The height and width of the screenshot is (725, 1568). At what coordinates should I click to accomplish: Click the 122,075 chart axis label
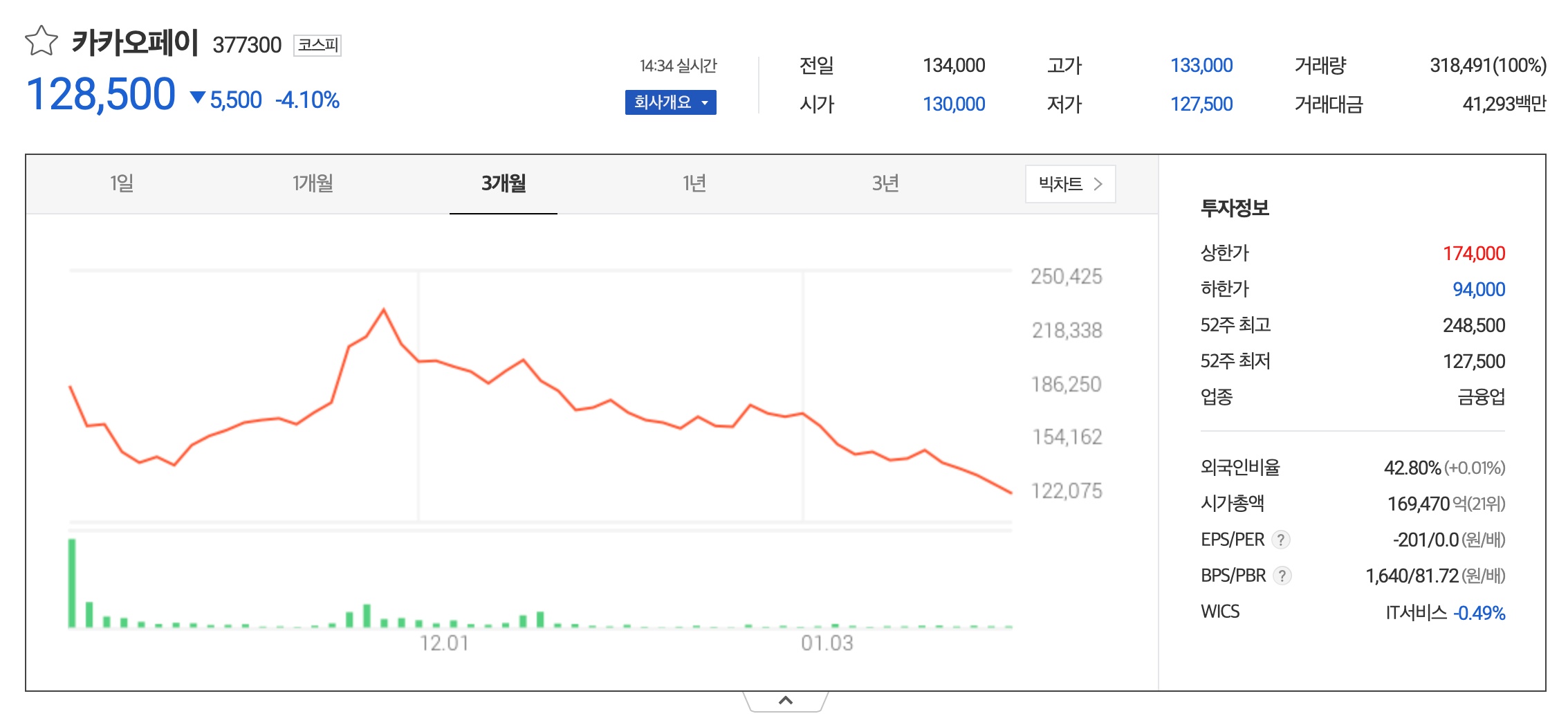[1067, 491]
